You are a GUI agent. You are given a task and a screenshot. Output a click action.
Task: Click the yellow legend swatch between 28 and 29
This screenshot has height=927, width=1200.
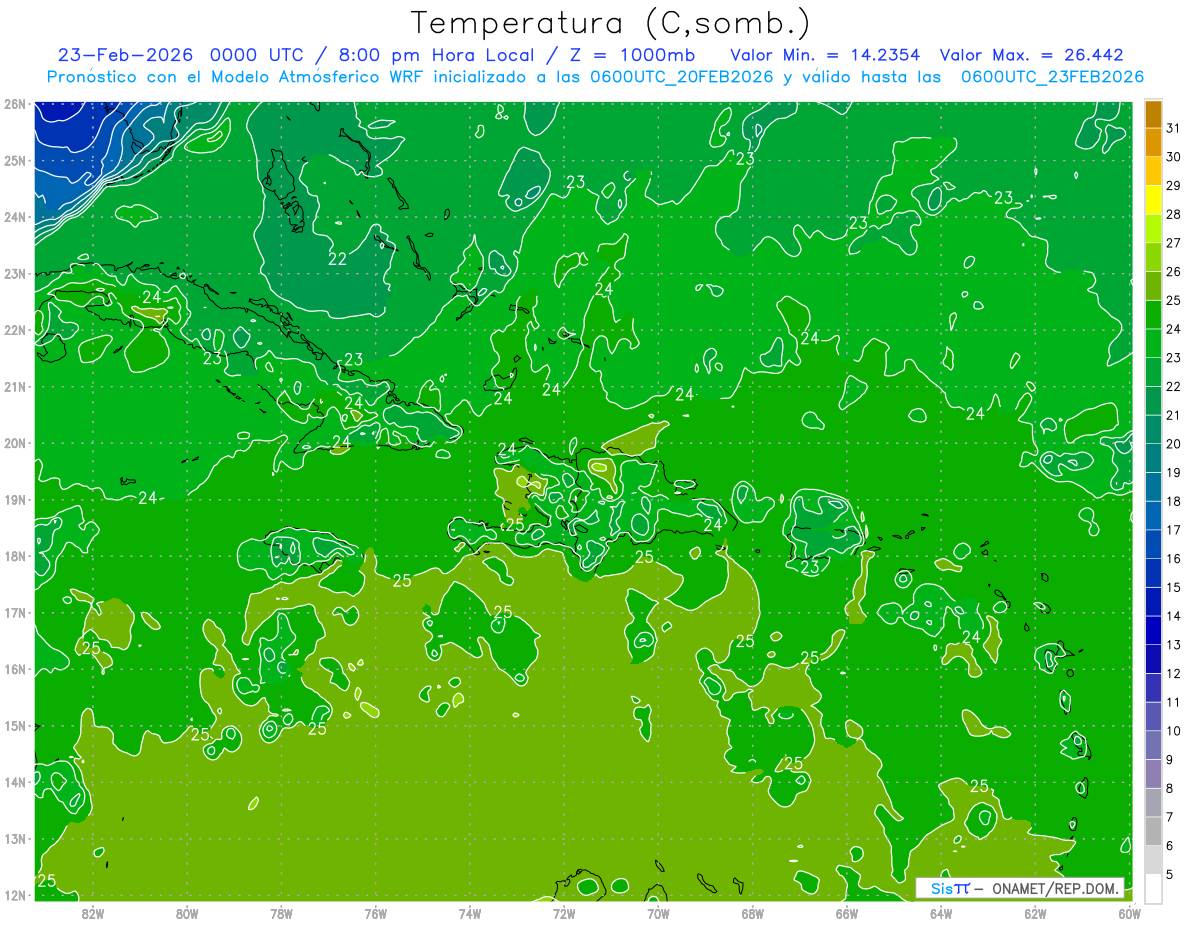click(1153, 200)
